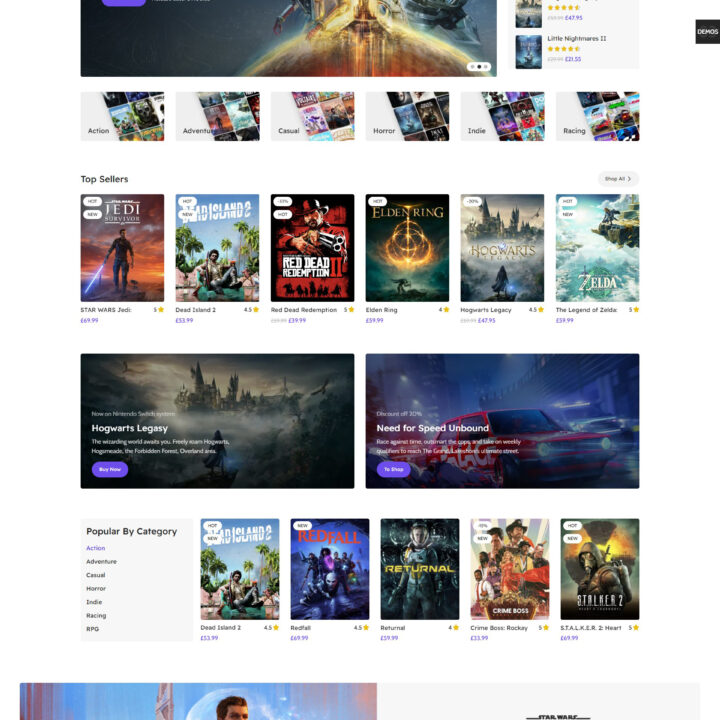Viewport: 720px width, 720px height.
Task: Select the S.T.A.L.K.E.R. 2 cover image
Action: pyautogui.click(x=600, y=569)
